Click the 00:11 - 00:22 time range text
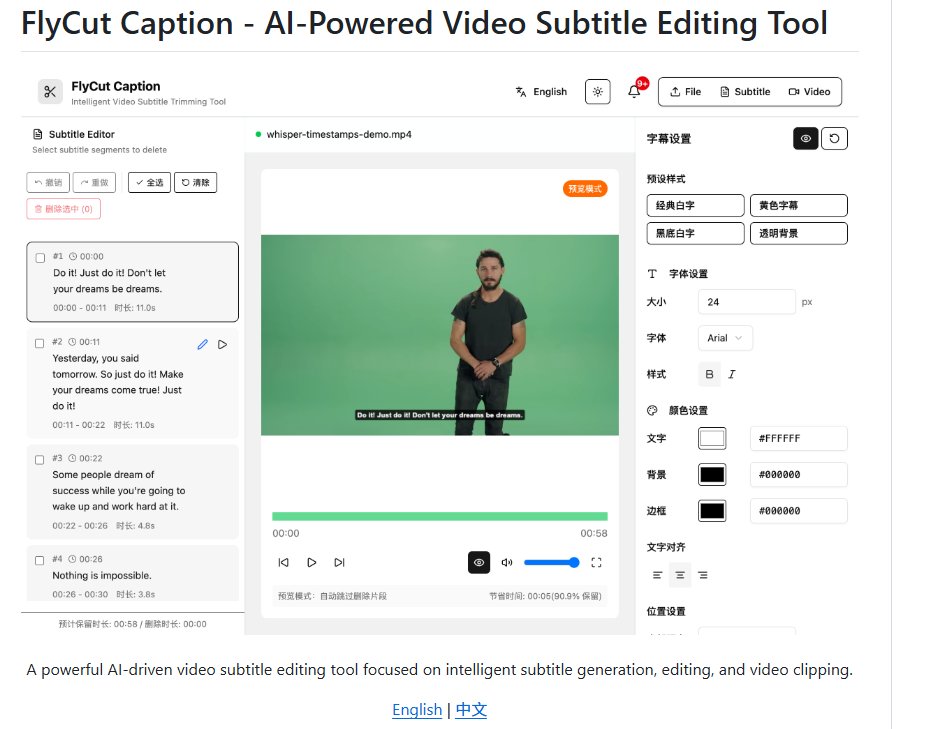The height and width of the screenshot is (729, 951). coord(79,425)
